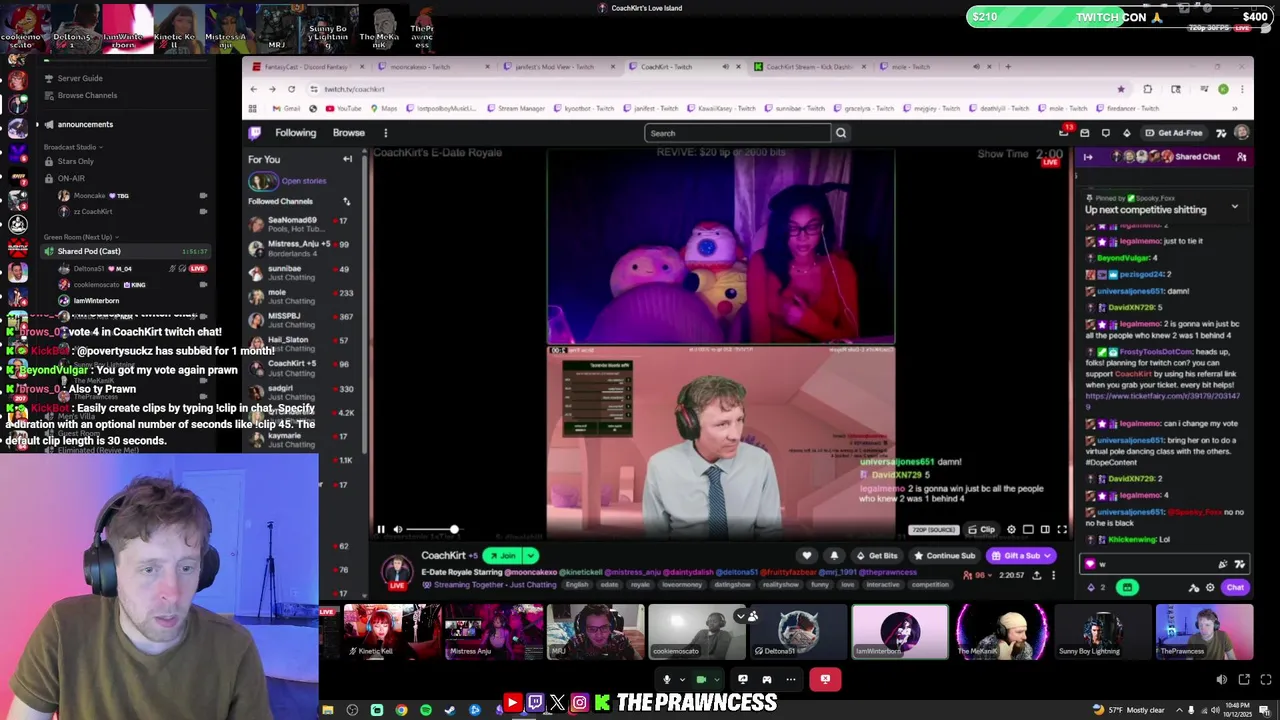
Task: Toggle camera in the call bar
Action: [701, 680]
